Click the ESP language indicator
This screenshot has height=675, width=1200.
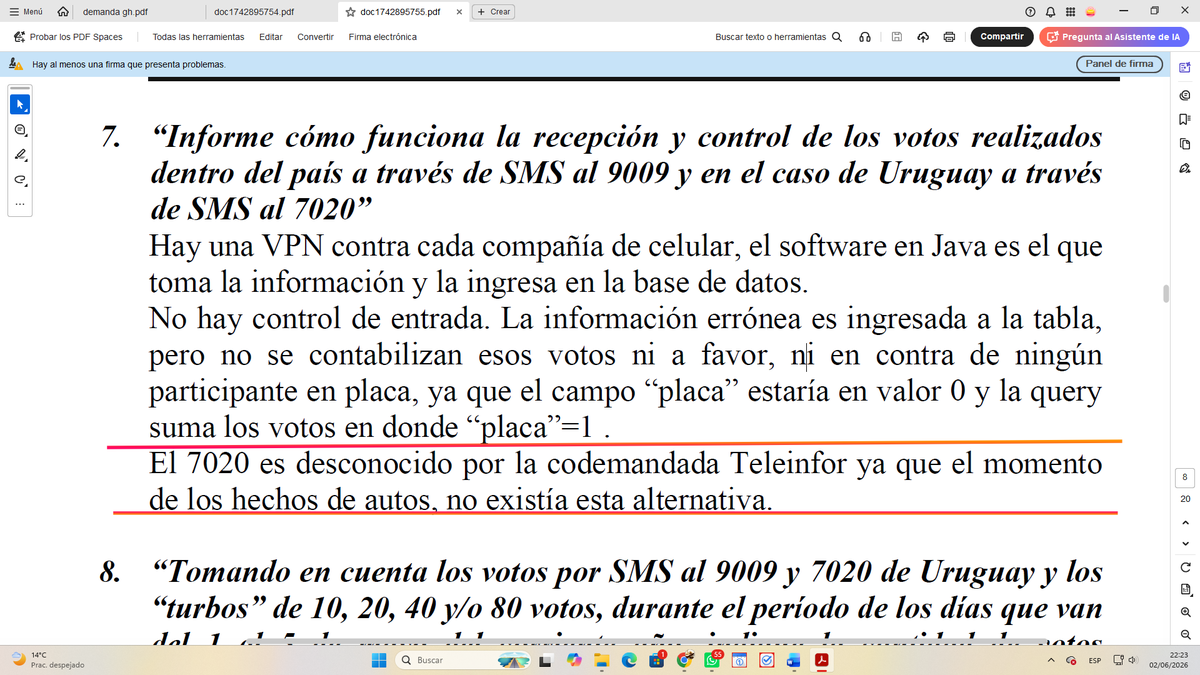[x=1095, y=660]
